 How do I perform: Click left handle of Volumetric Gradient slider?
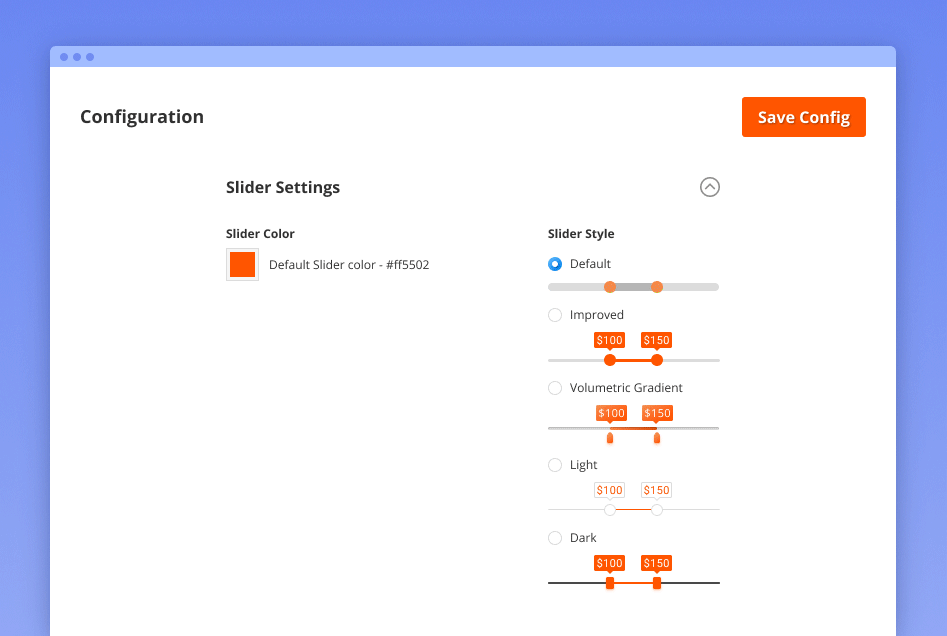610,437
